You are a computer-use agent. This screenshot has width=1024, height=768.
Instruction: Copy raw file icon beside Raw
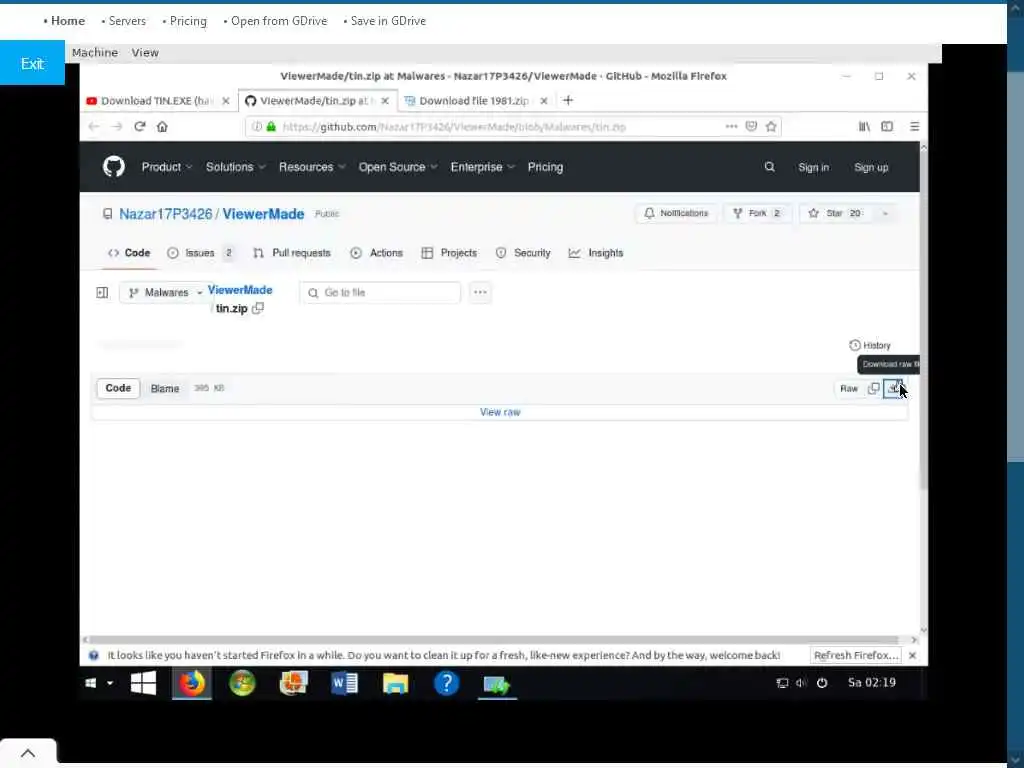[x=873, y=389]
